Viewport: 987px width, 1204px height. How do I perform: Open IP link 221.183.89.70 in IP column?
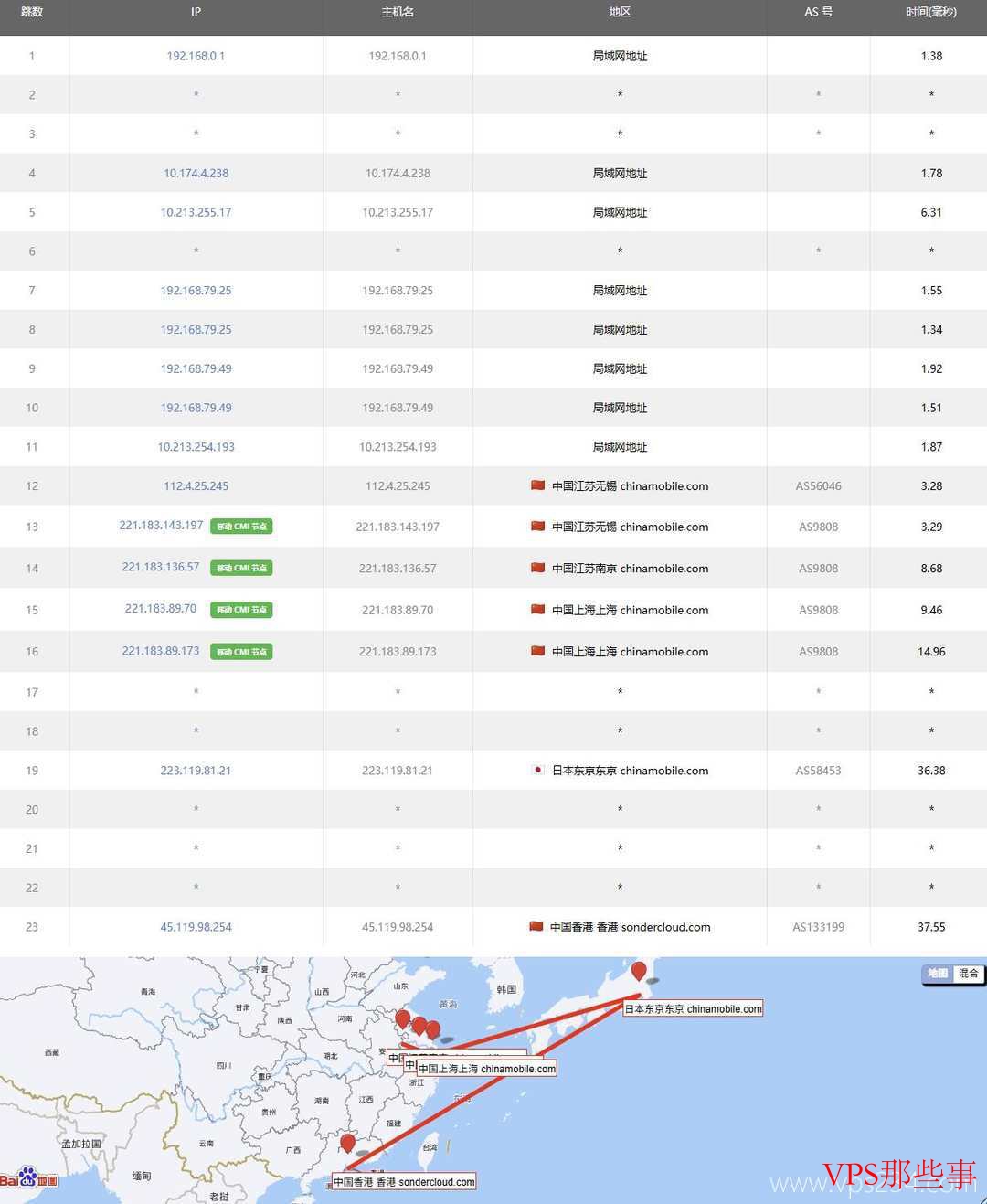click(161, 609)
